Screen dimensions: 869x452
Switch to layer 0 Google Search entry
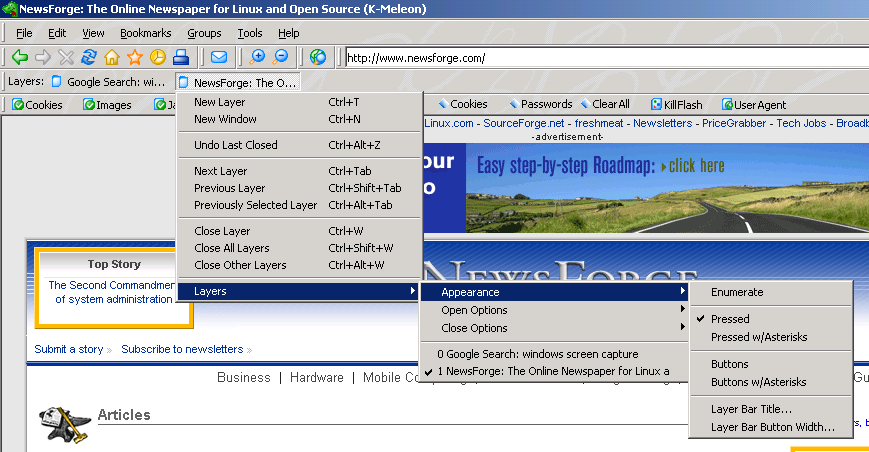coord(554,354)
